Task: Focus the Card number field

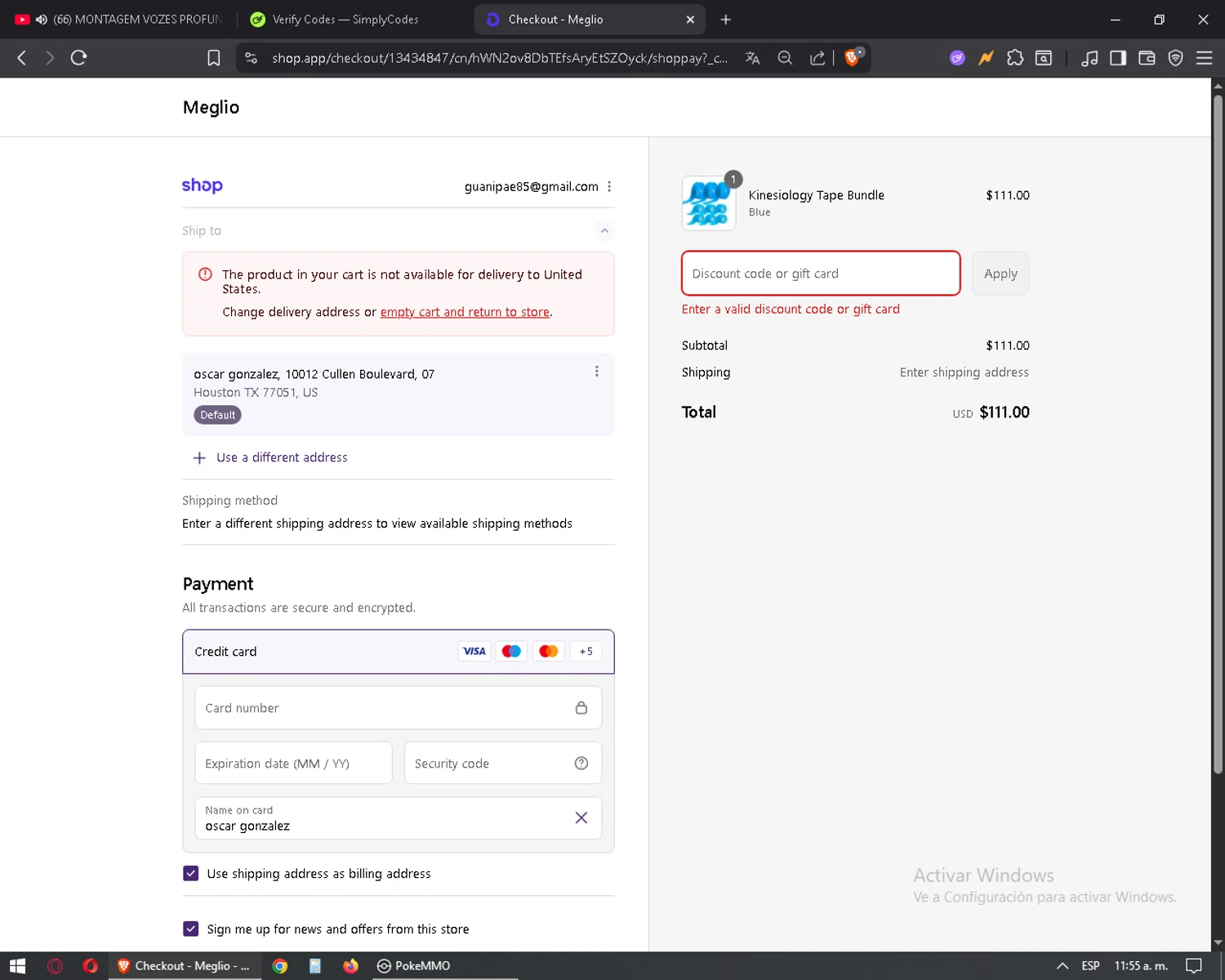Action: [399, 708]
